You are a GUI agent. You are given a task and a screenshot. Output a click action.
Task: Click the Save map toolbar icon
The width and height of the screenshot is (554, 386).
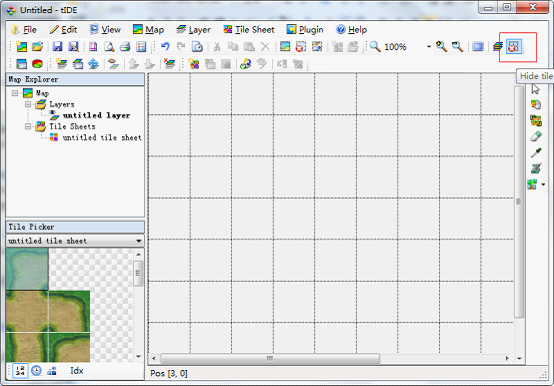point(57,46)
